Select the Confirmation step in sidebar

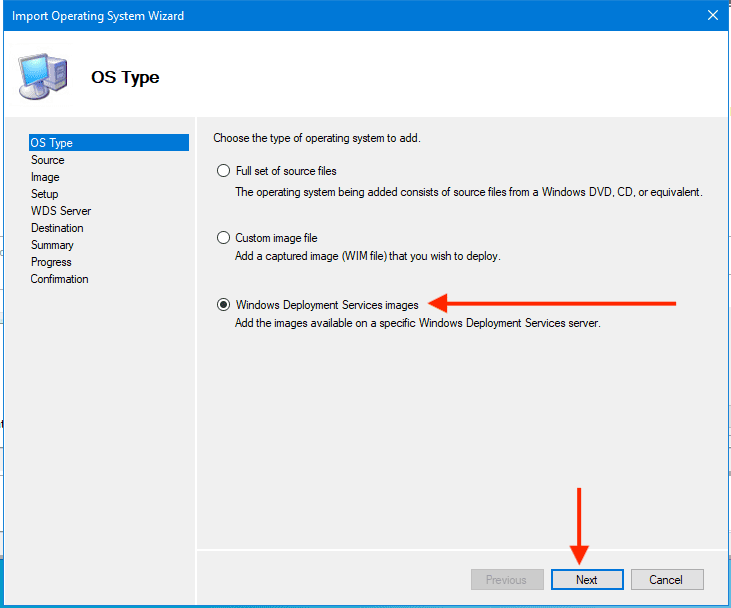[59, 279]
